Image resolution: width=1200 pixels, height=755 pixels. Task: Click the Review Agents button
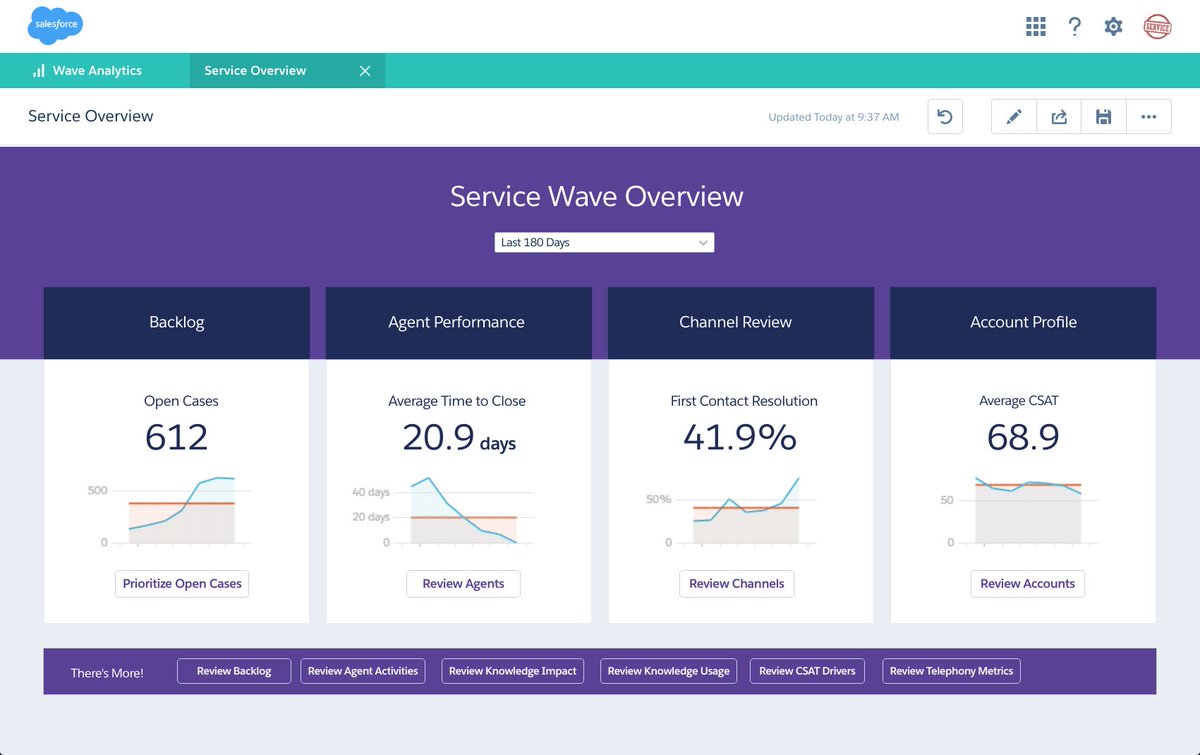(463, 583)
